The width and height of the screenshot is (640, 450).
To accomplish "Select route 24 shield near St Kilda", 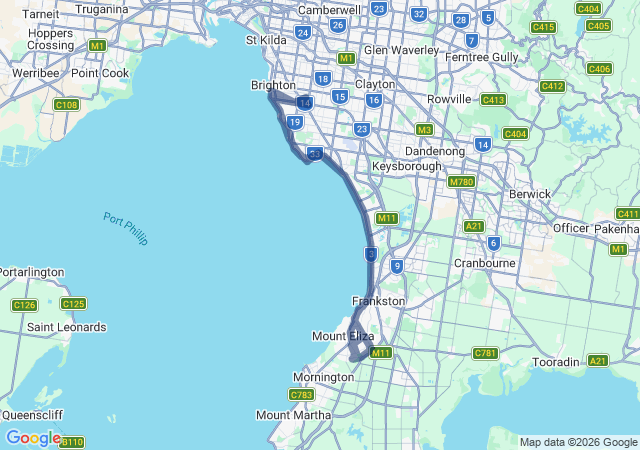I will click(x=303, y=33).
